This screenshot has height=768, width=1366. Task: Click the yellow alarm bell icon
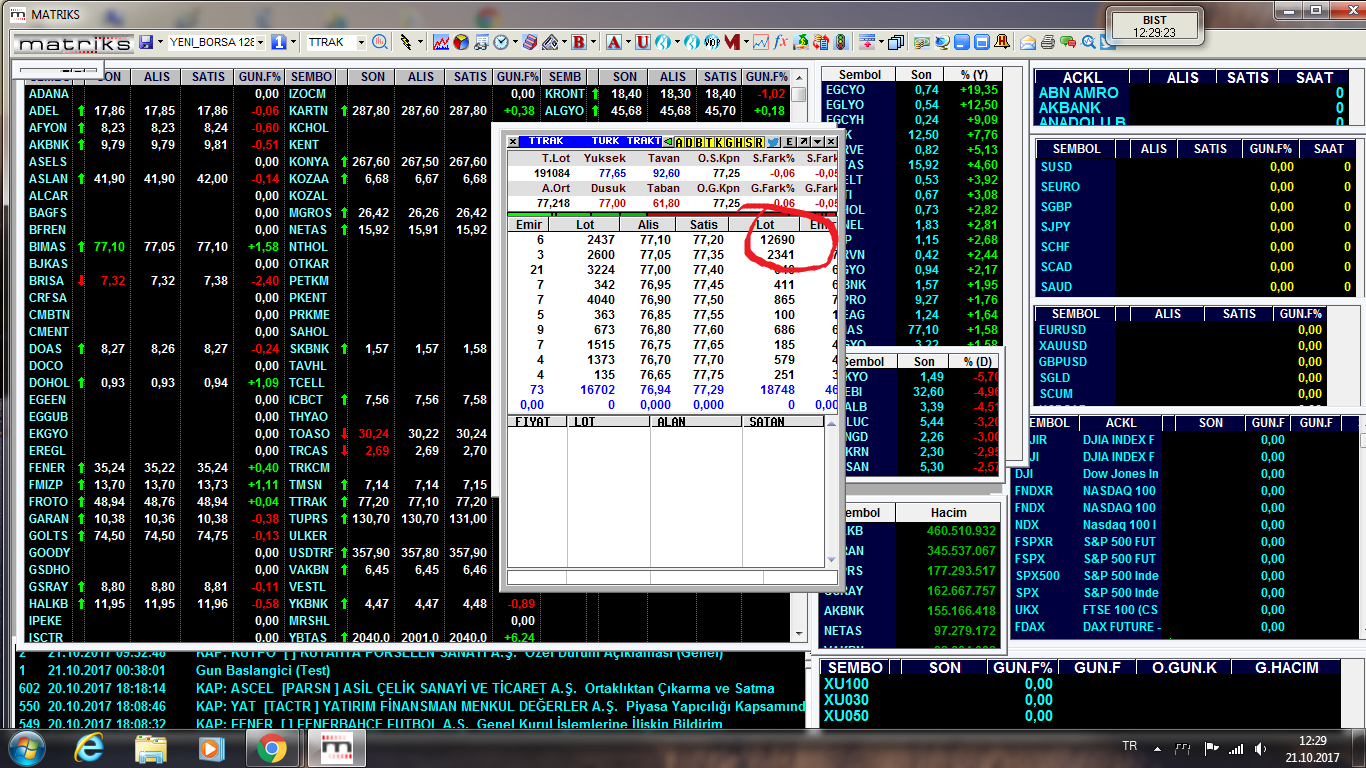tap(1001, 42)
